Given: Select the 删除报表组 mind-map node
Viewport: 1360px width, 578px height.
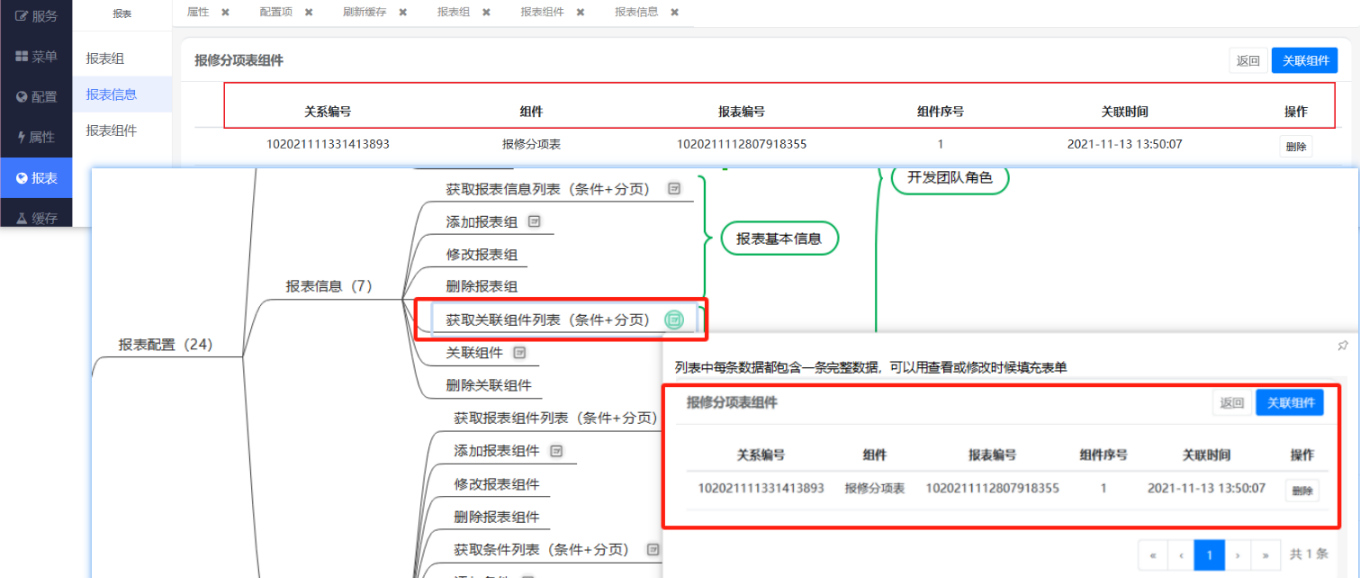Looking at the screenshot, I should point(482,286).
